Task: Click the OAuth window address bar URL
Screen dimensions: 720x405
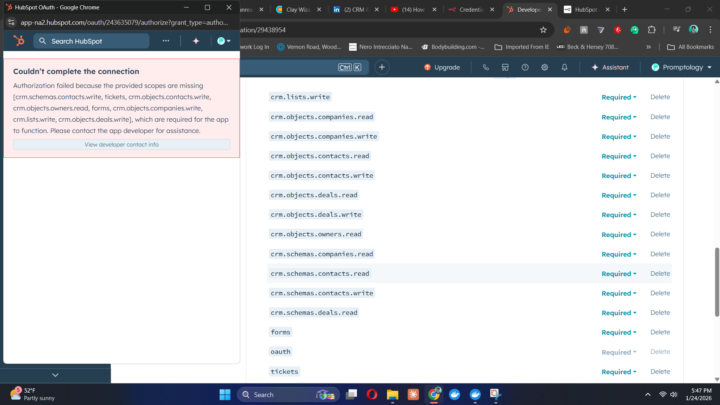Action: click(x=124, y=22)
